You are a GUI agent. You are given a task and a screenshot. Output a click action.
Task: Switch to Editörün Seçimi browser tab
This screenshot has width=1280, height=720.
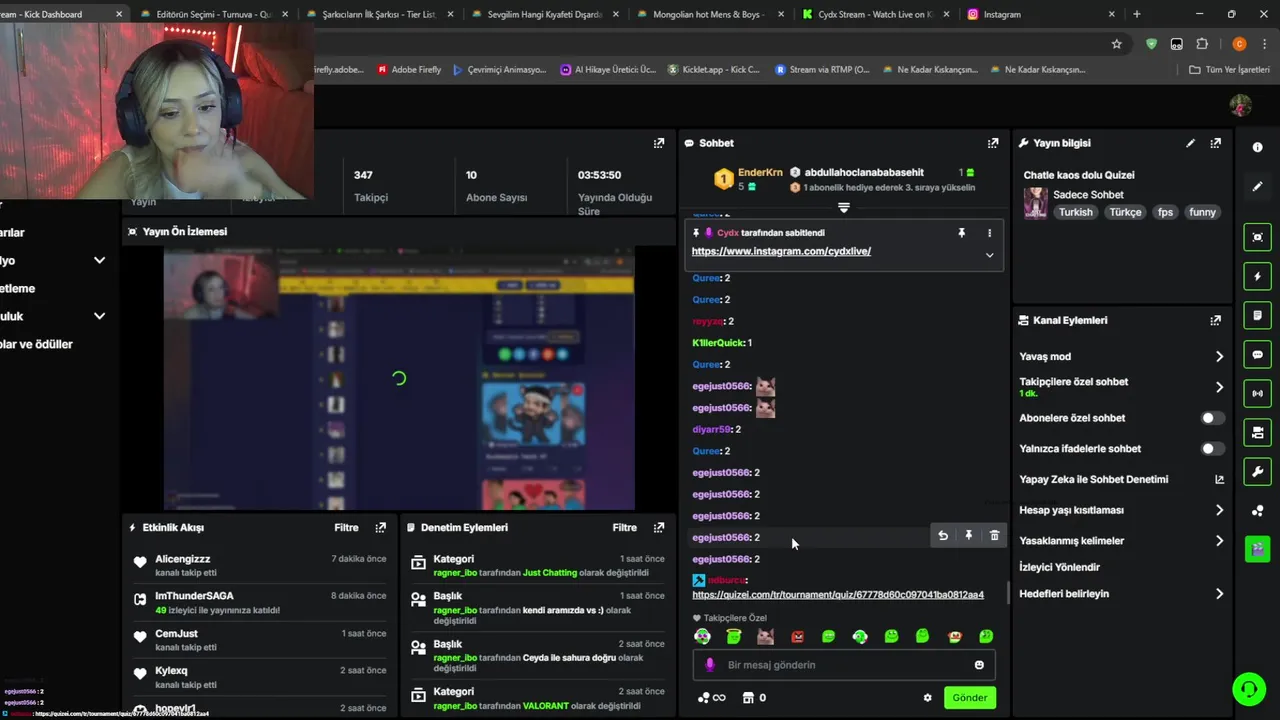214,14
